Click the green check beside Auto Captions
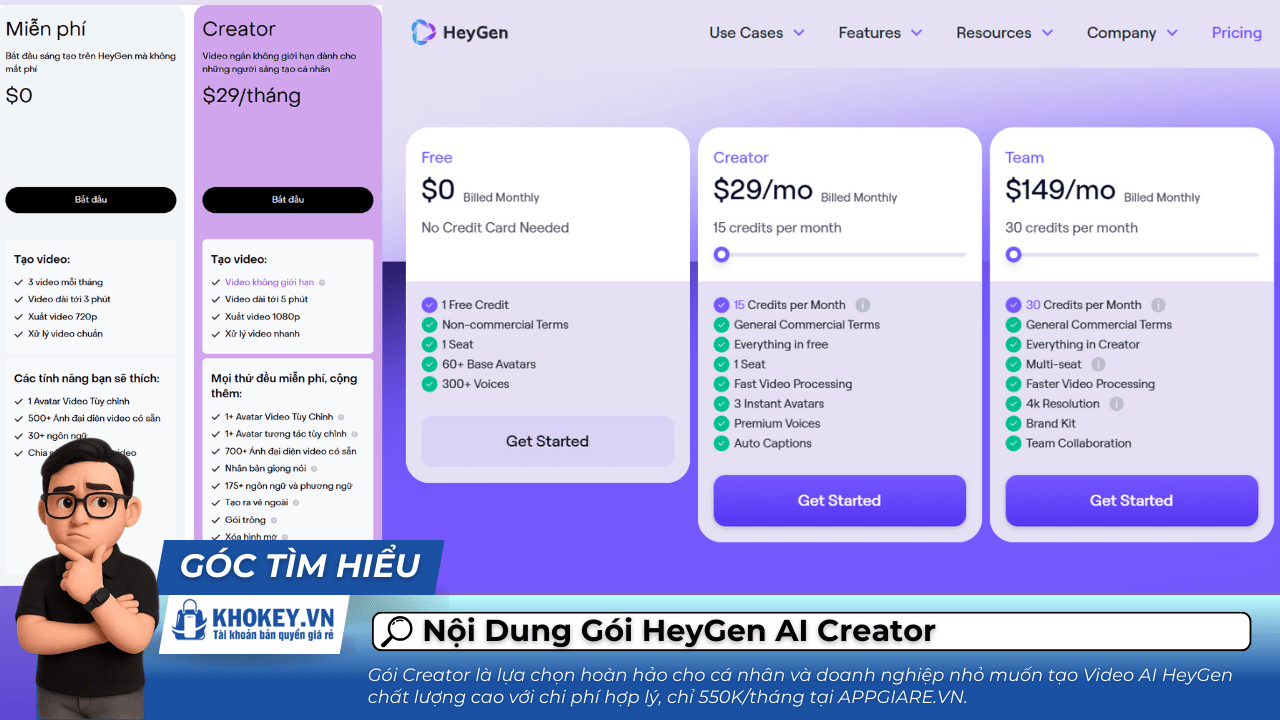1280x720 pixels. [721, 443]
